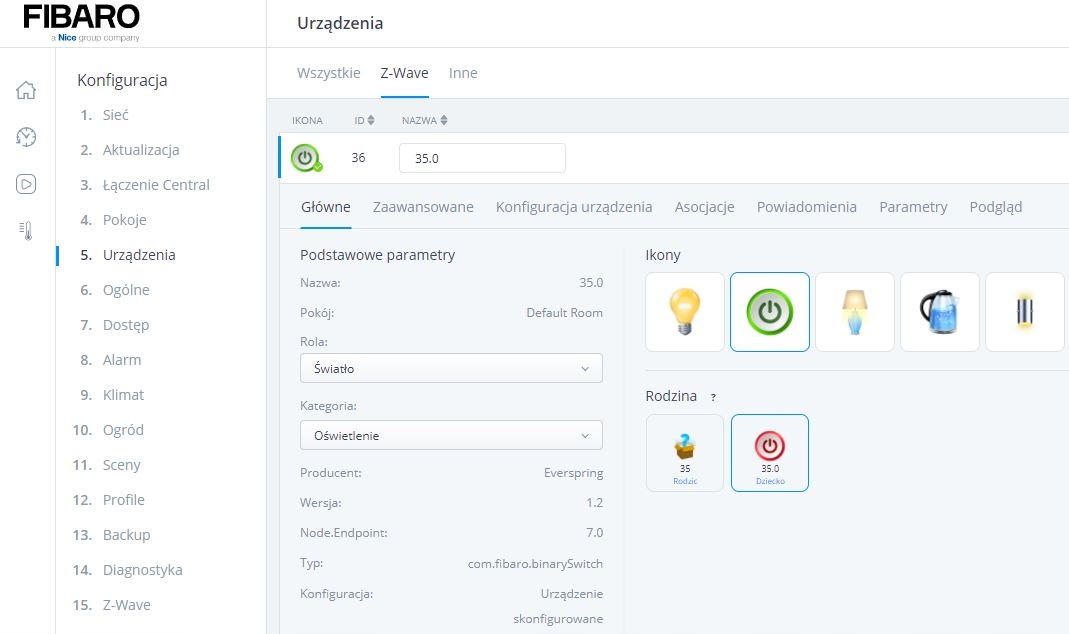Viewport: 1069px width, 634px height.
Task: Open 11. Sceny settings
Action: tap(106, 465)
